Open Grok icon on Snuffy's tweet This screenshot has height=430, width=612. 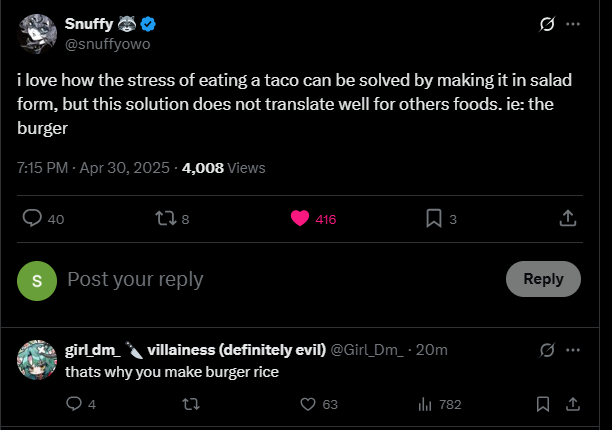click(x=547, y=24)
